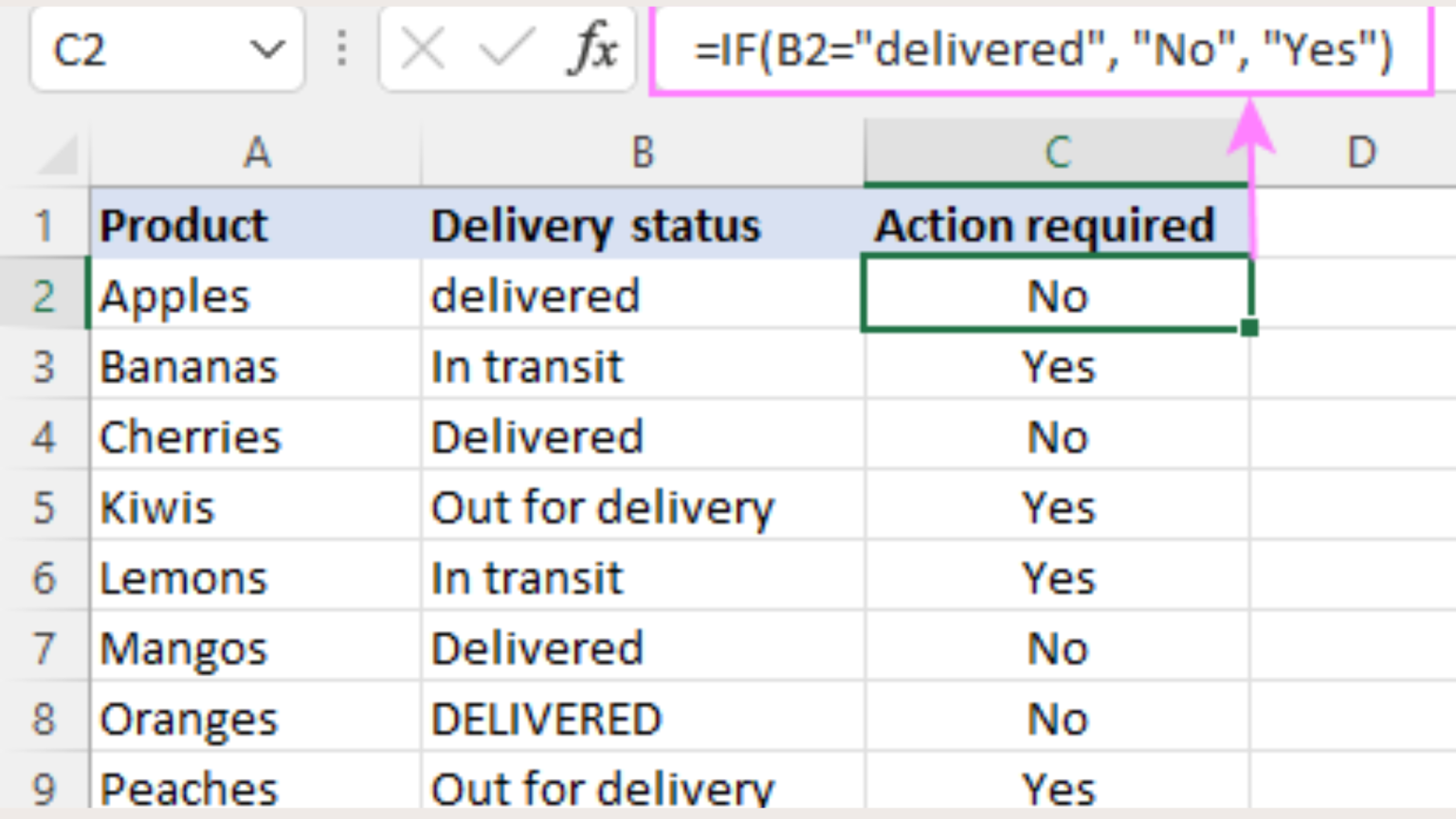1456x819 pixels.
Task: Click the formula bar vertical dots handle
Action: point(342,49)
